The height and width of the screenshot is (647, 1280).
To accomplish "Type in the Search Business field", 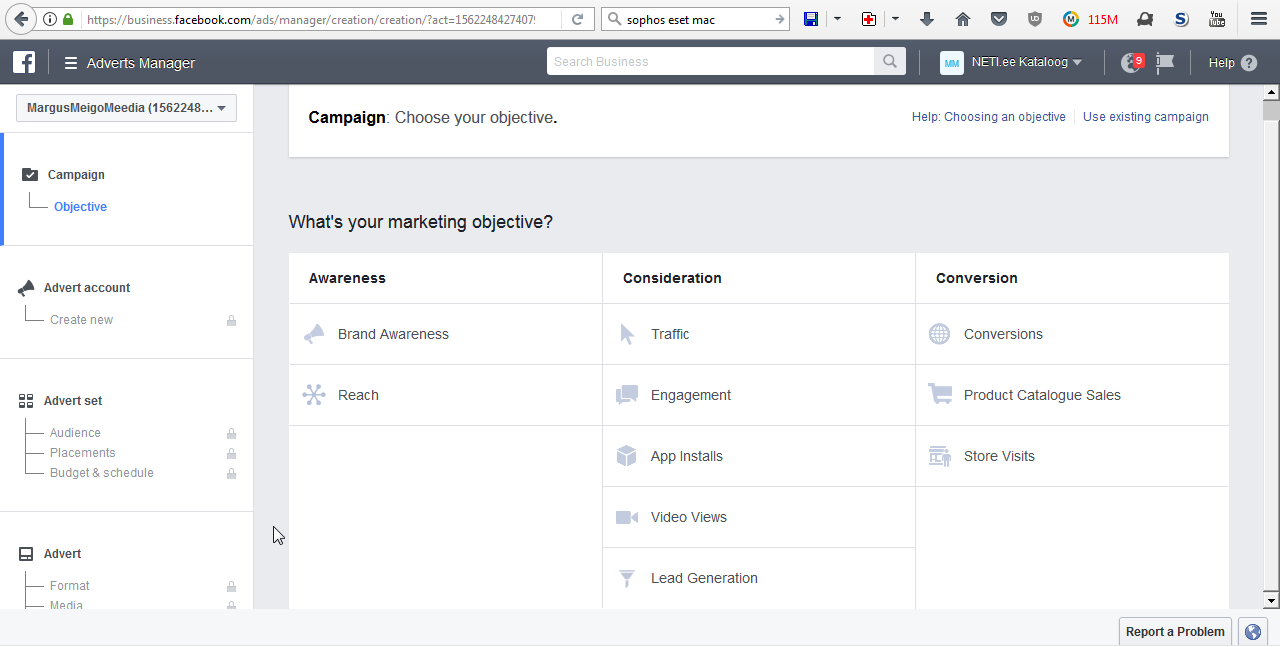I will click(710, 62).
